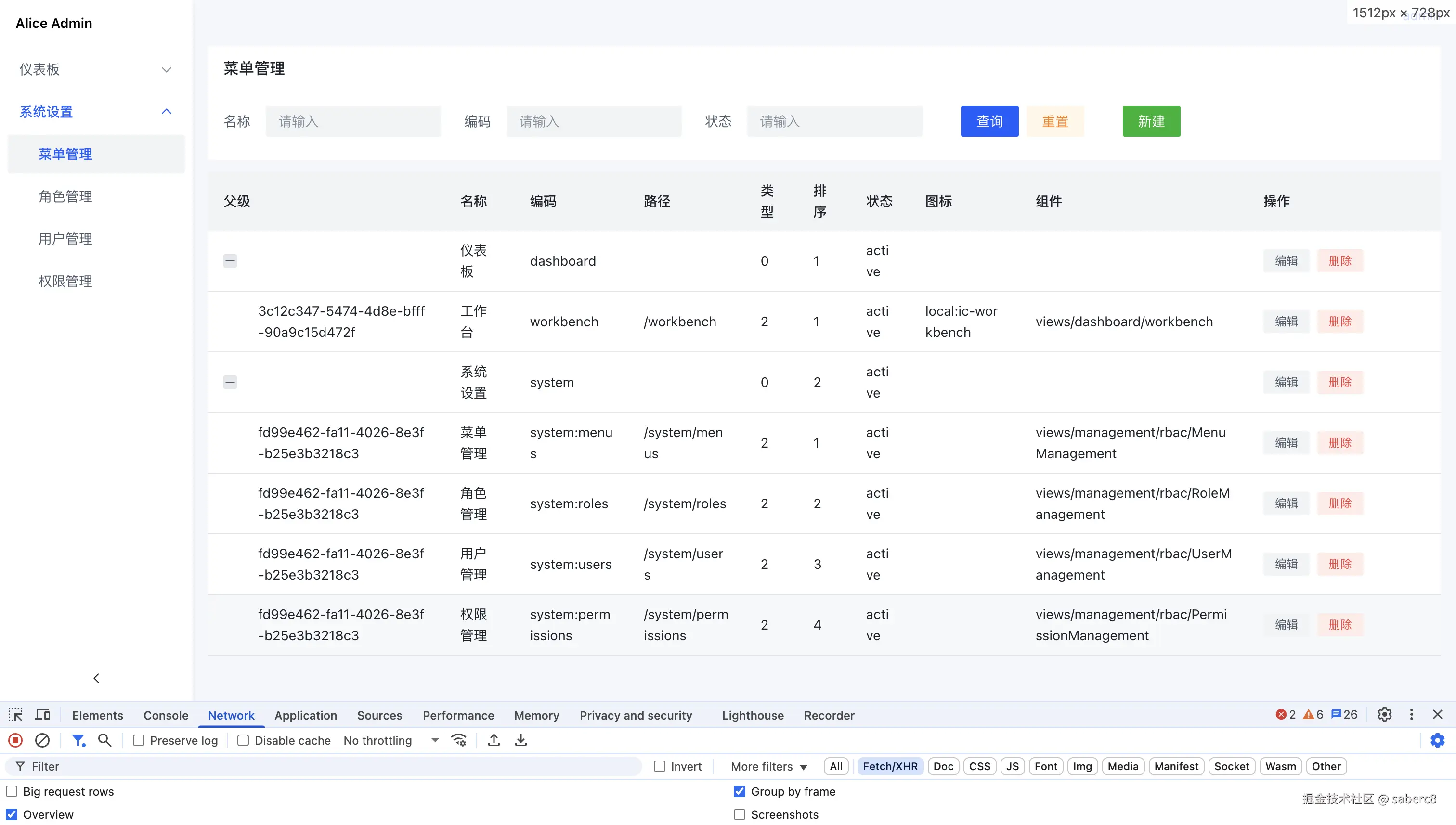Click the import HAR file upload icon

(x=494, y=740)
